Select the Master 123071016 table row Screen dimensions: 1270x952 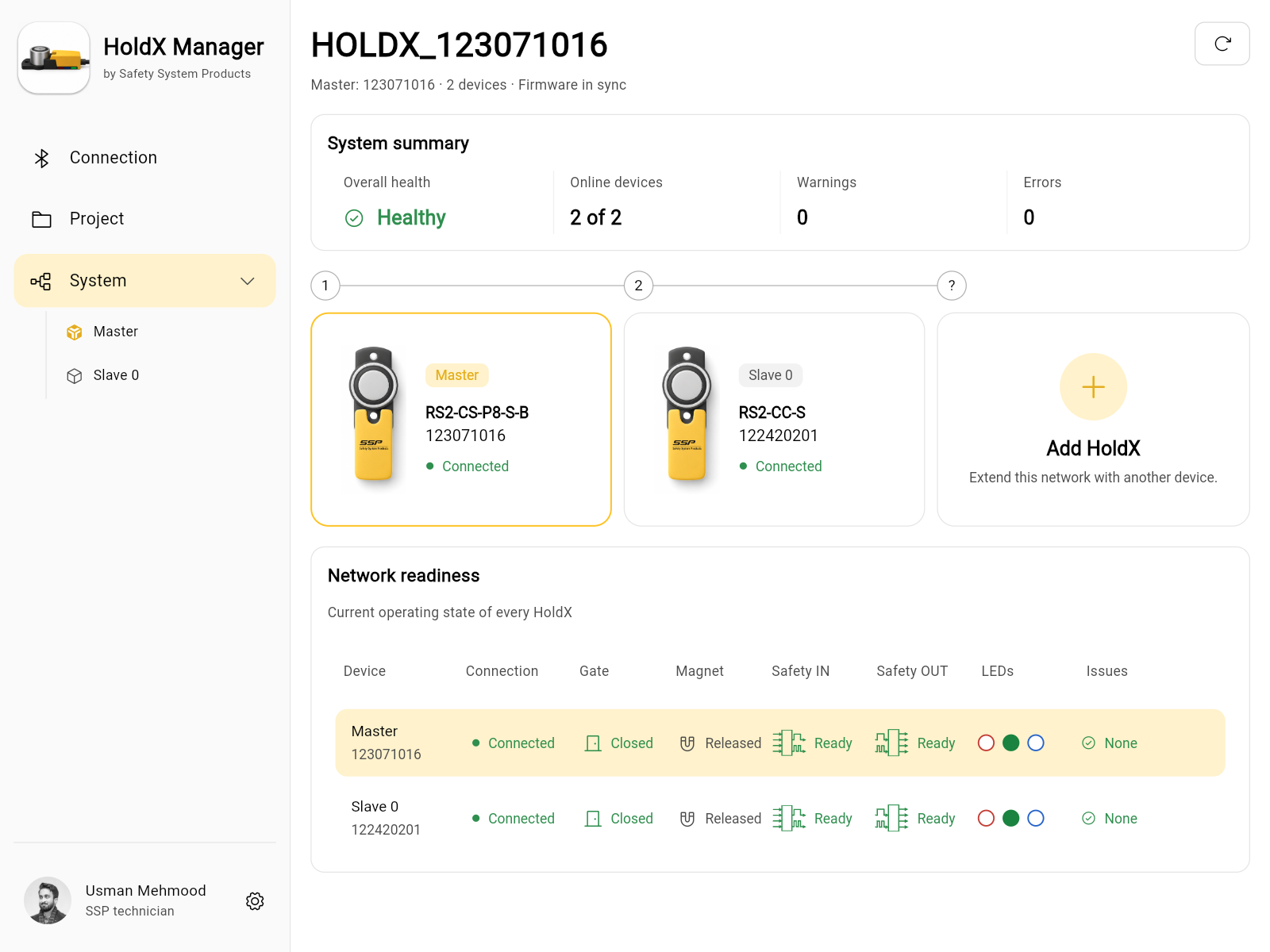point(780,743)
